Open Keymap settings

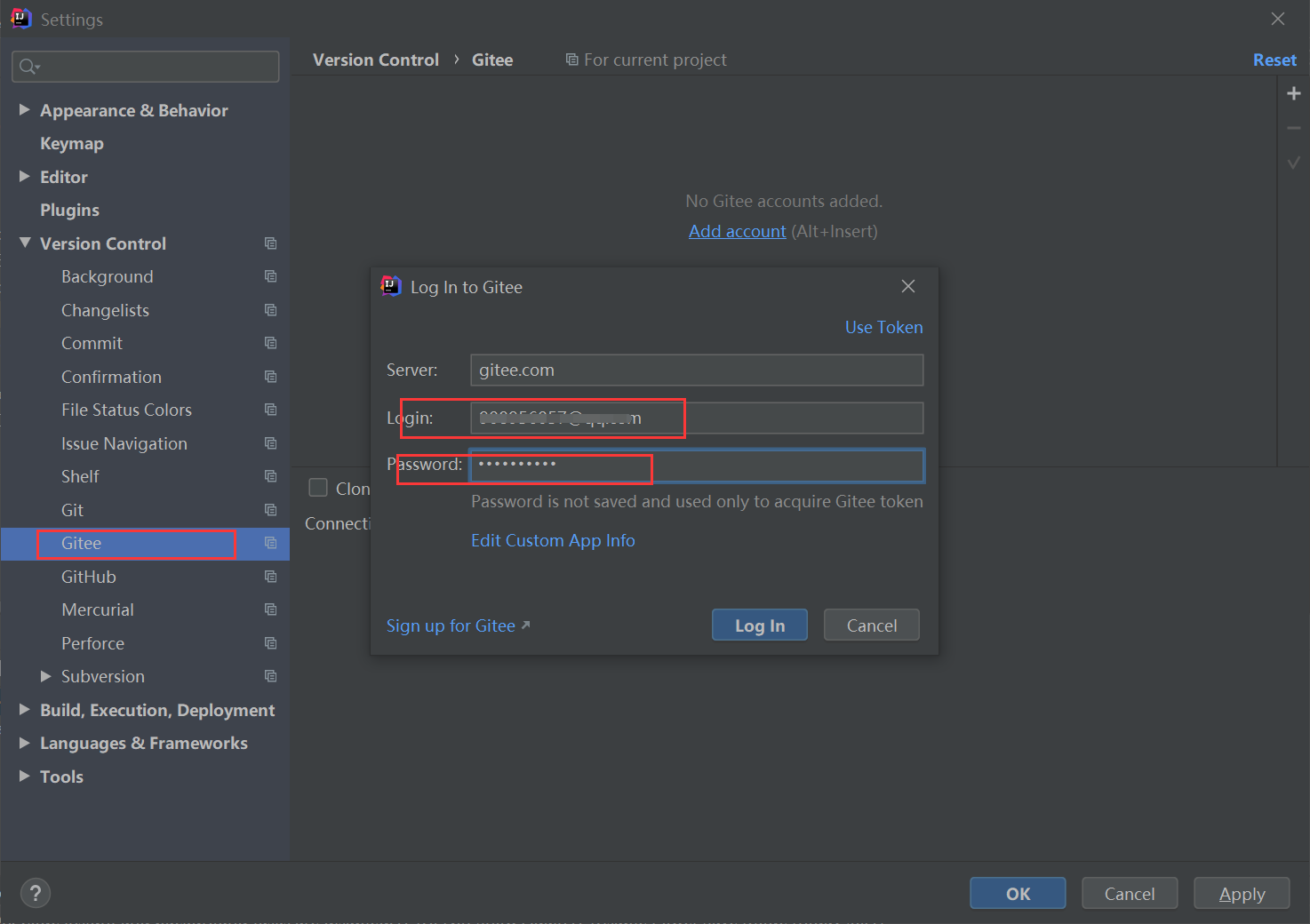click(x=72, y=144)
